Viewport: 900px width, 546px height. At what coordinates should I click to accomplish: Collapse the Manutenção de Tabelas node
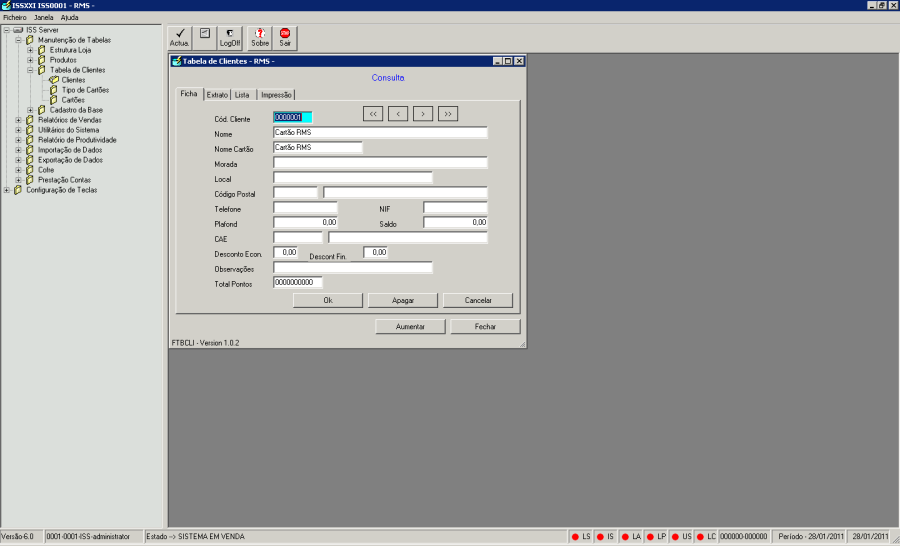click(18, 40)
